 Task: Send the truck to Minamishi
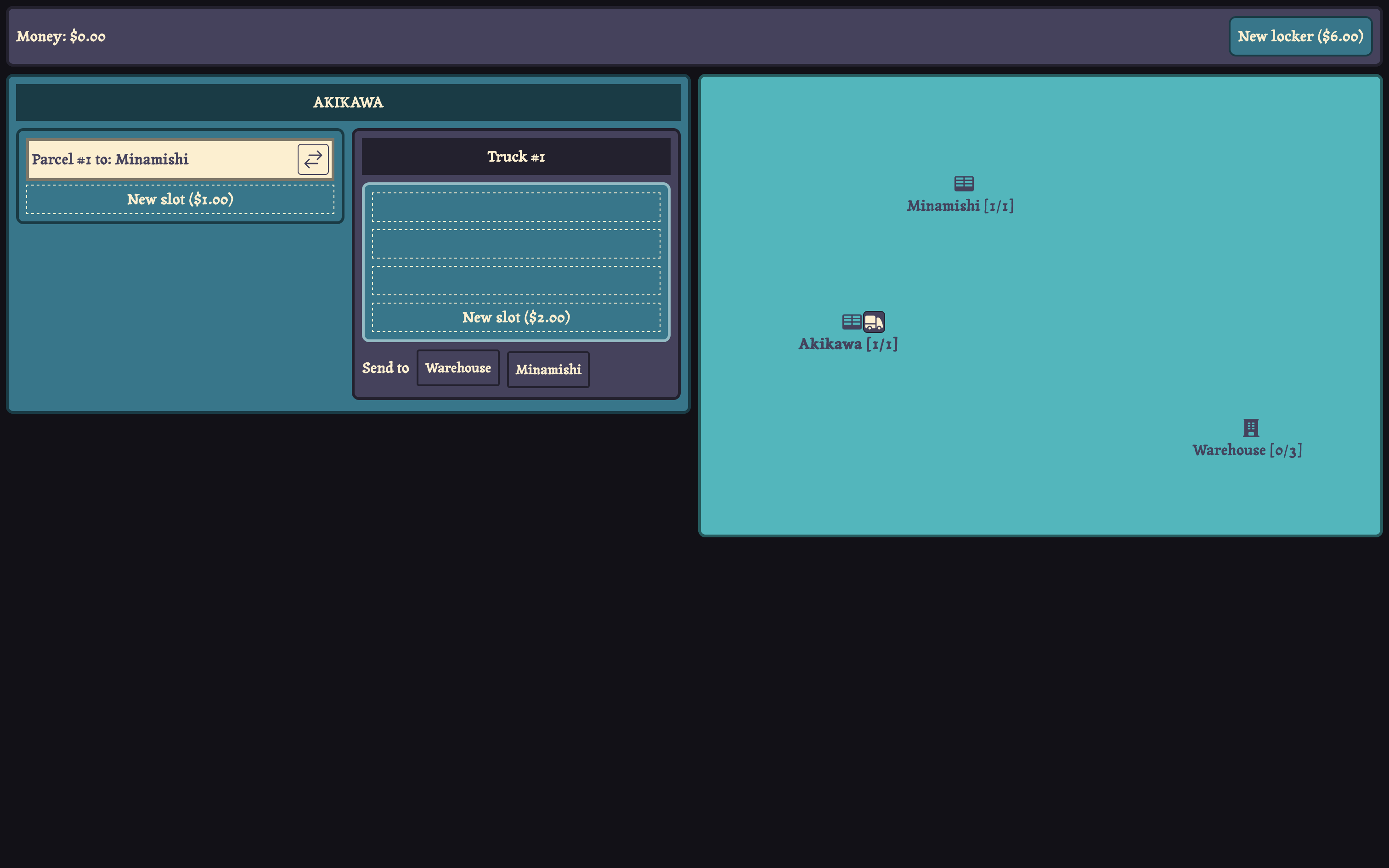[x=548, y=370]
